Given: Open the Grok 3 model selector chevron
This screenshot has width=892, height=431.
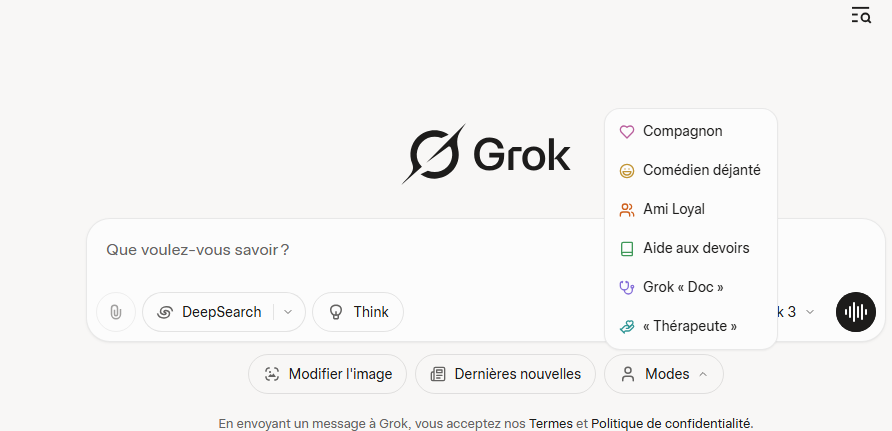Looking at the screenshot, I should [x=810, y=312].
